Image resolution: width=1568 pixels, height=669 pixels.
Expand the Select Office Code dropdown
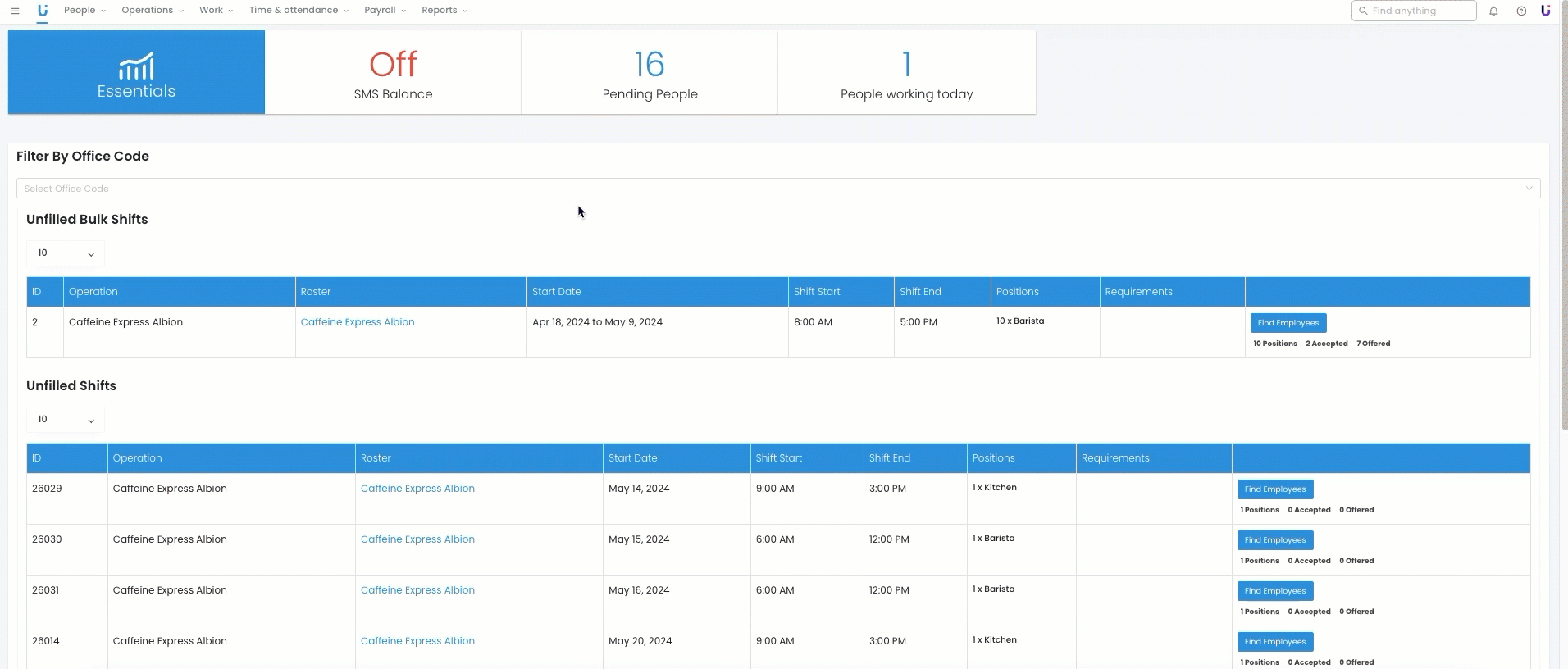pyautogui.click(x=777, y=189)
